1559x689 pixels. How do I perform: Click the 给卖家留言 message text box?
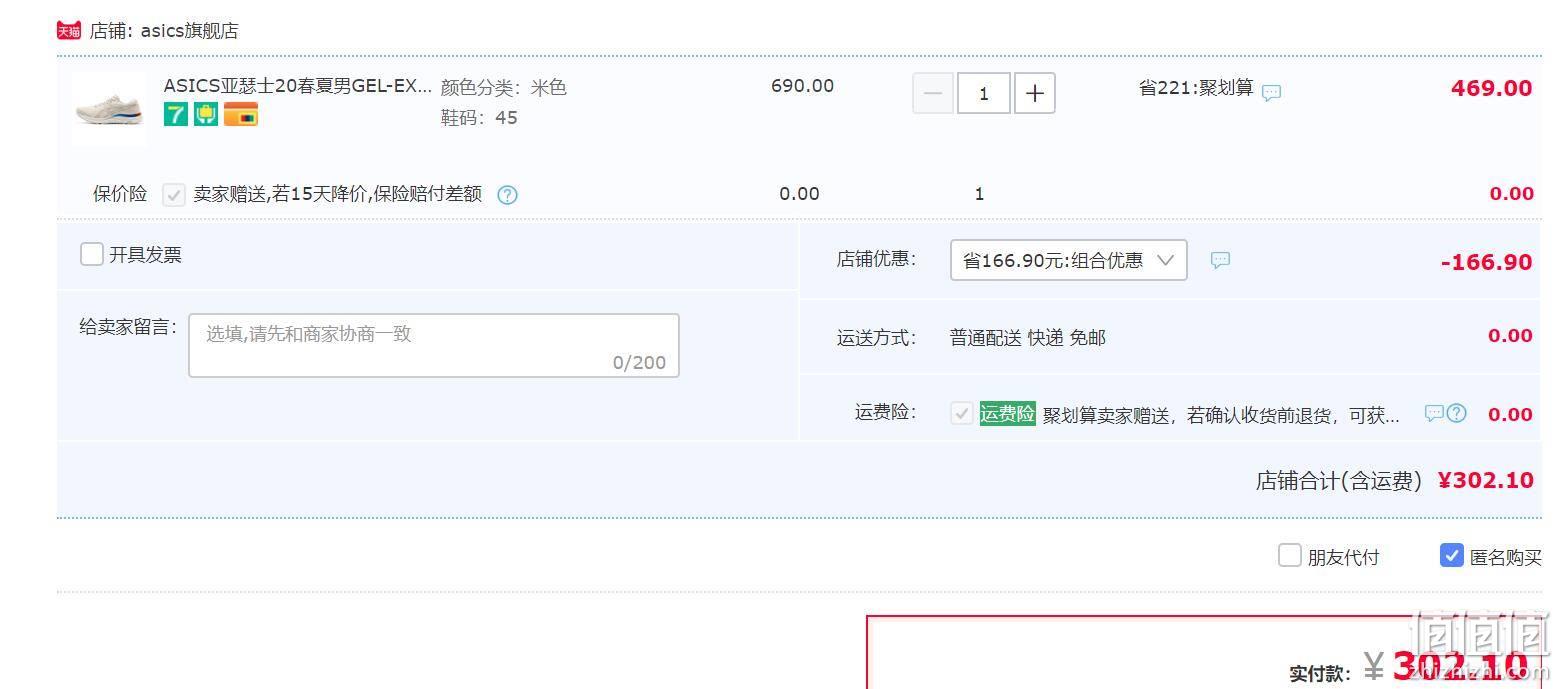tap(434, 345)
